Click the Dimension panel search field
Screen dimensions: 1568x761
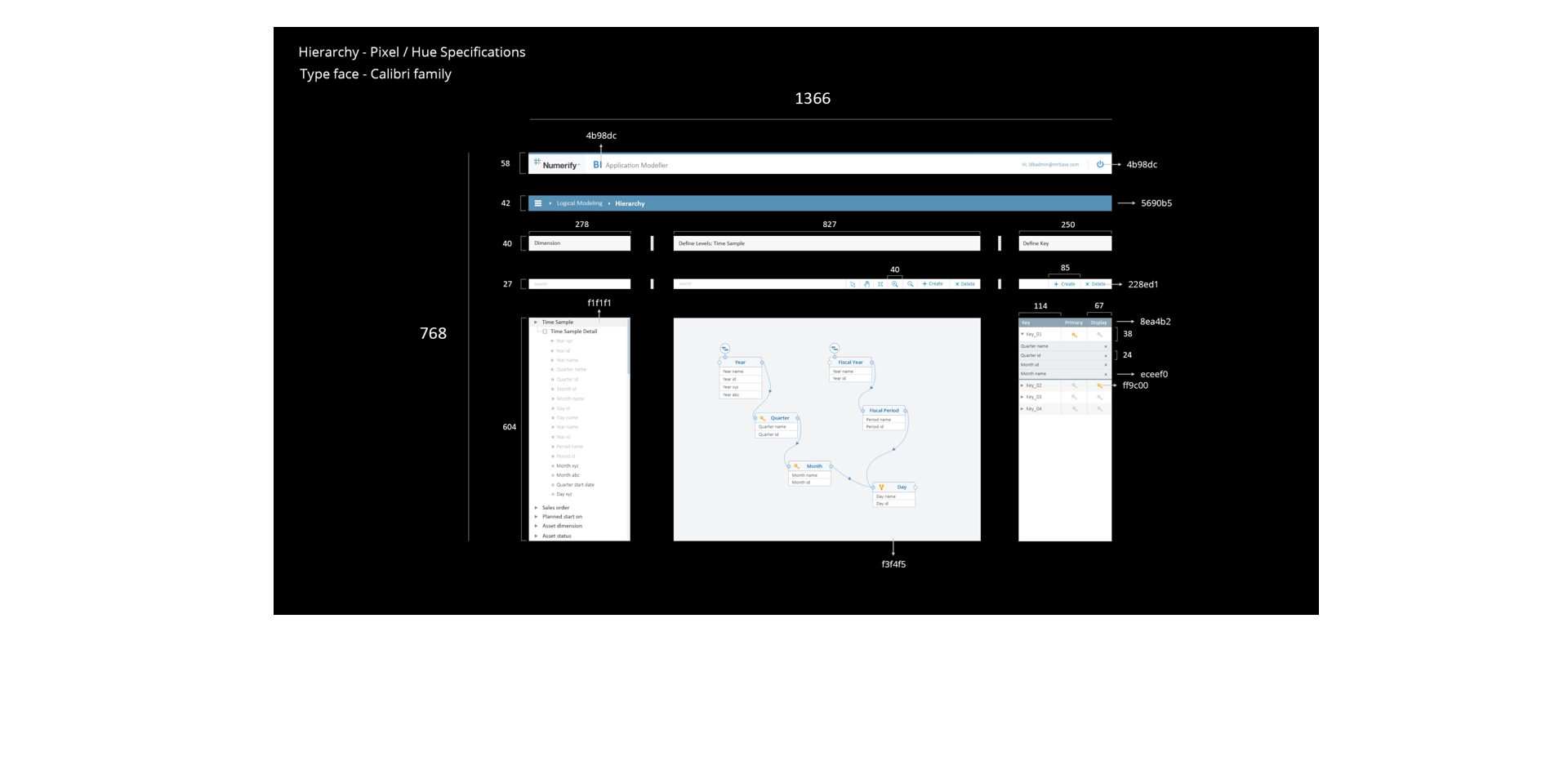[579, 284]
